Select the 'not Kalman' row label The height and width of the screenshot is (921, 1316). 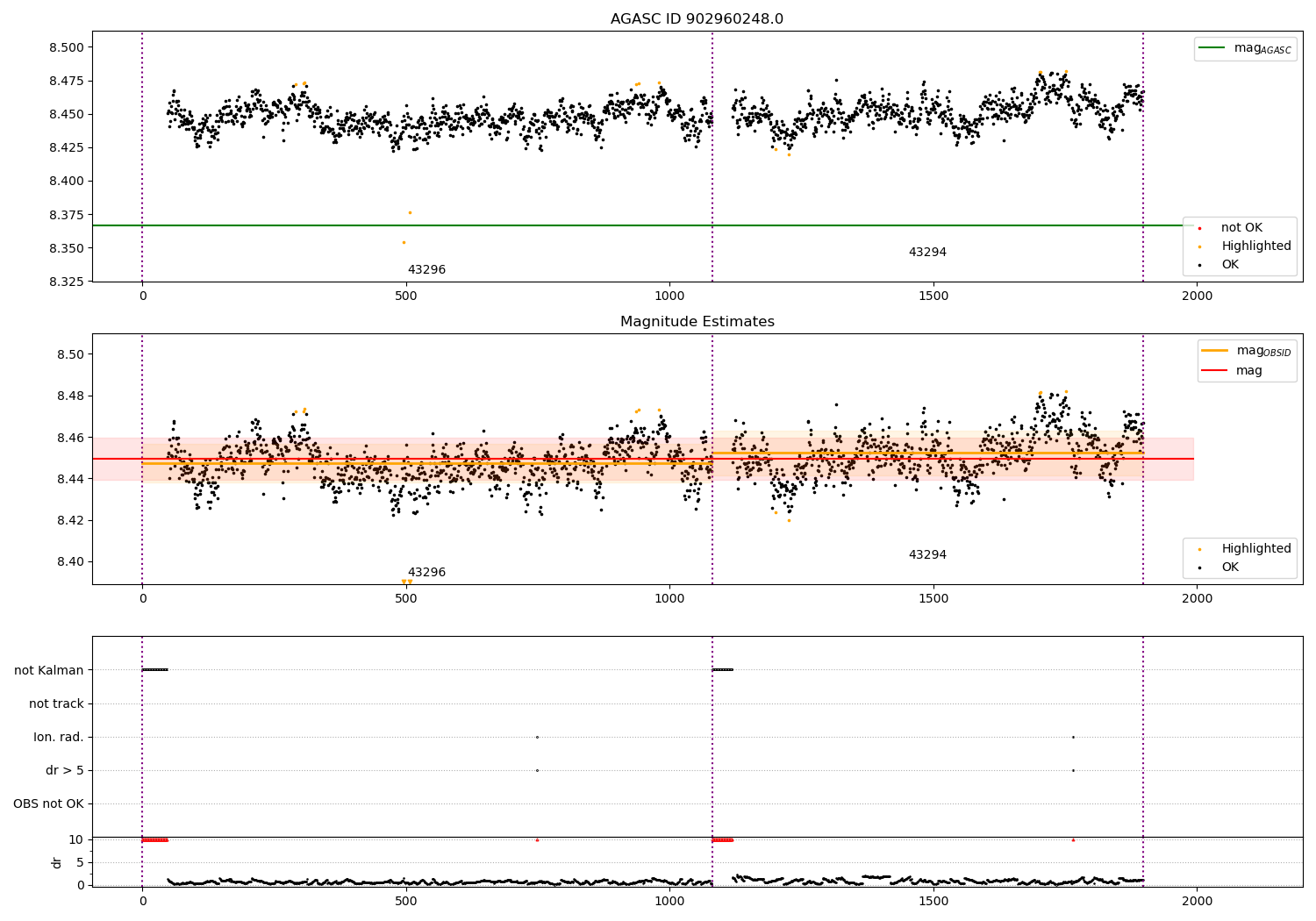tap(49, 670)
